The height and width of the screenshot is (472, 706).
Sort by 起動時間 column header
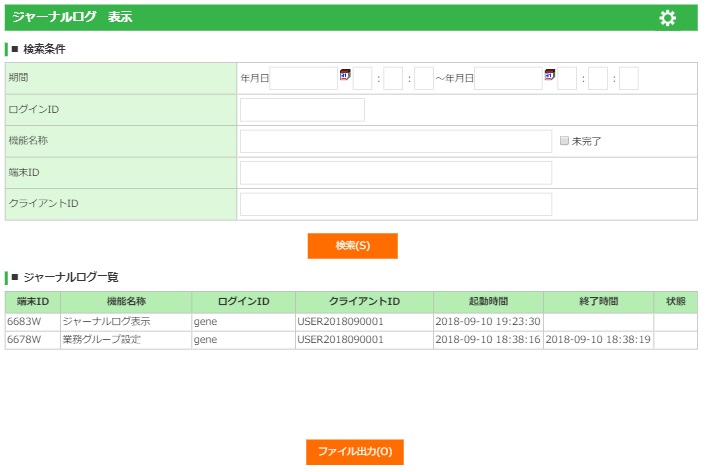click(488, 302)
